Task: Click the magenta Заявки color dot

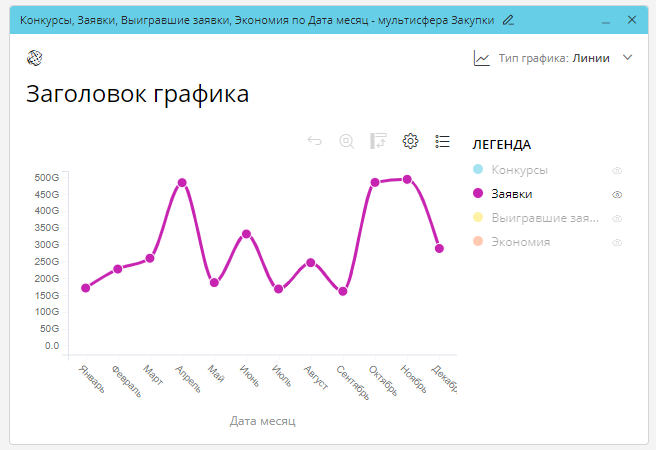Action: 478,194
